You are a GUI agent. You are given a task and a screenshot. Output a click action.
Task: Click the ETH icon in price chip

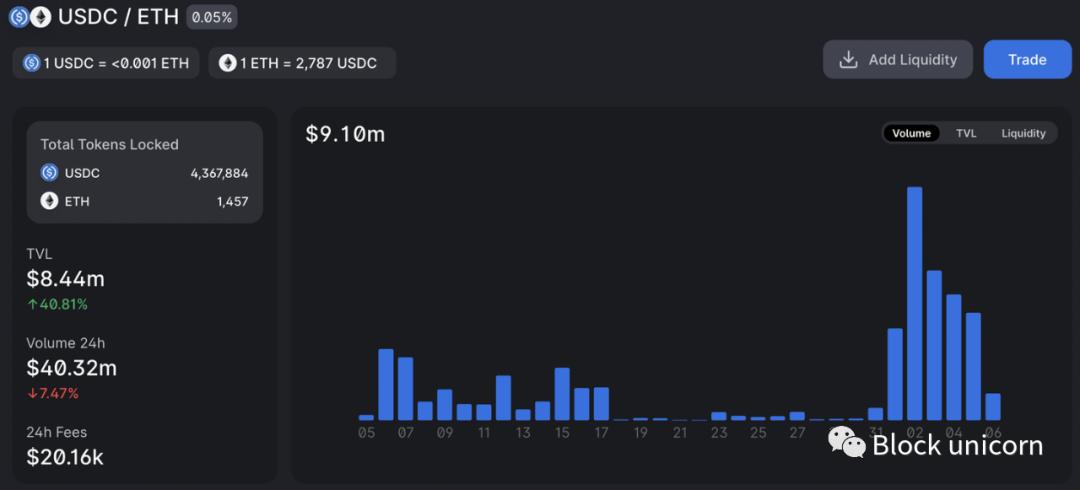point(227,63)
